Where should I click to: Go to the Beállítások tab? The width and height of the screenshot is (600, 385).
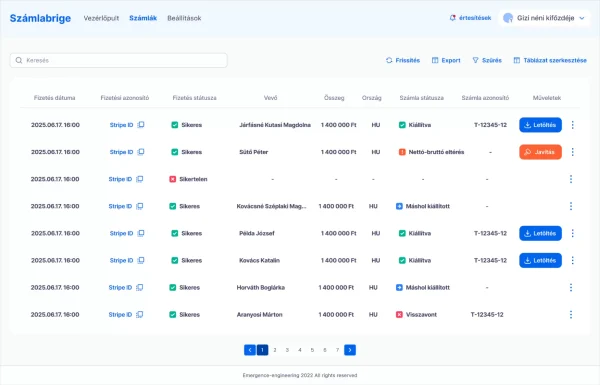(x=184, y=18)
